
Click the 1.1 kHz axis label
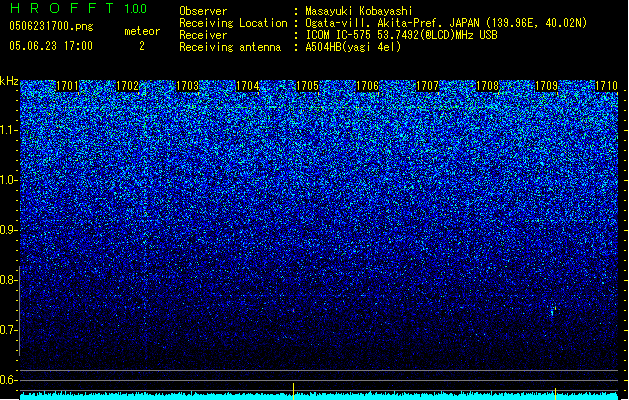[8, 131]
